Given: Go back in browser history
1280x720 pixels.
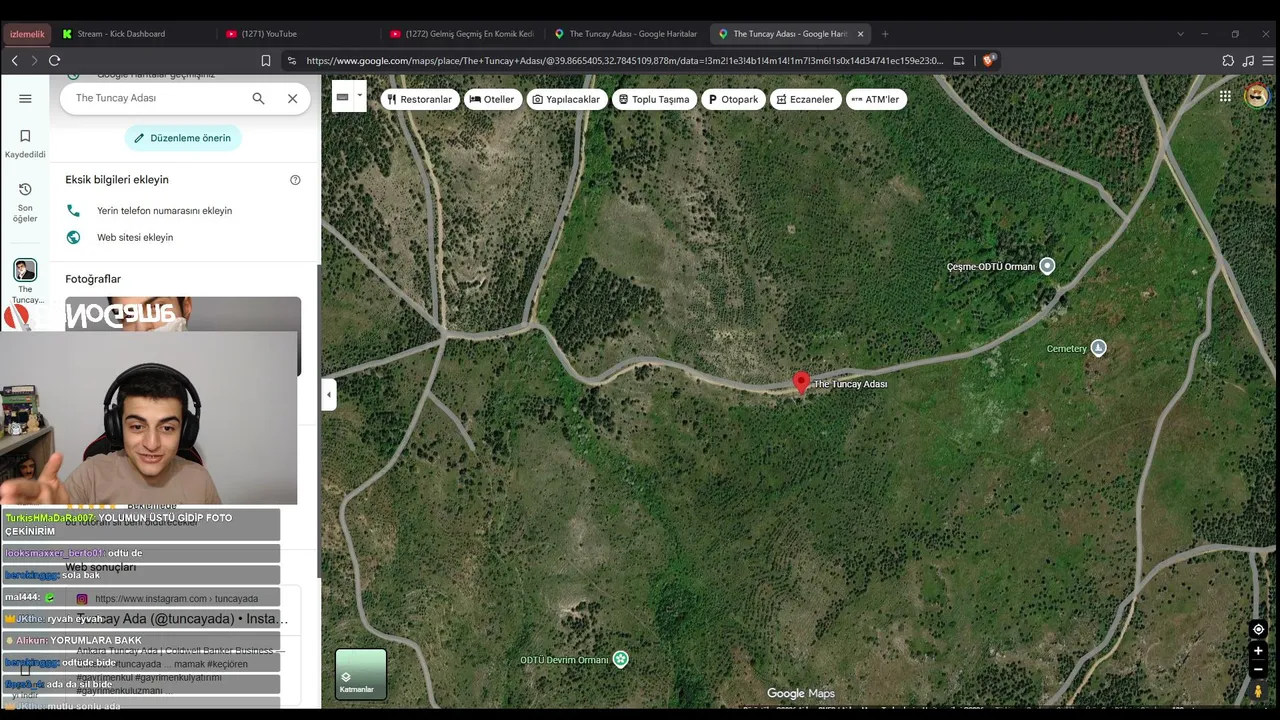Looking at the screenshot, I should 14,60.
